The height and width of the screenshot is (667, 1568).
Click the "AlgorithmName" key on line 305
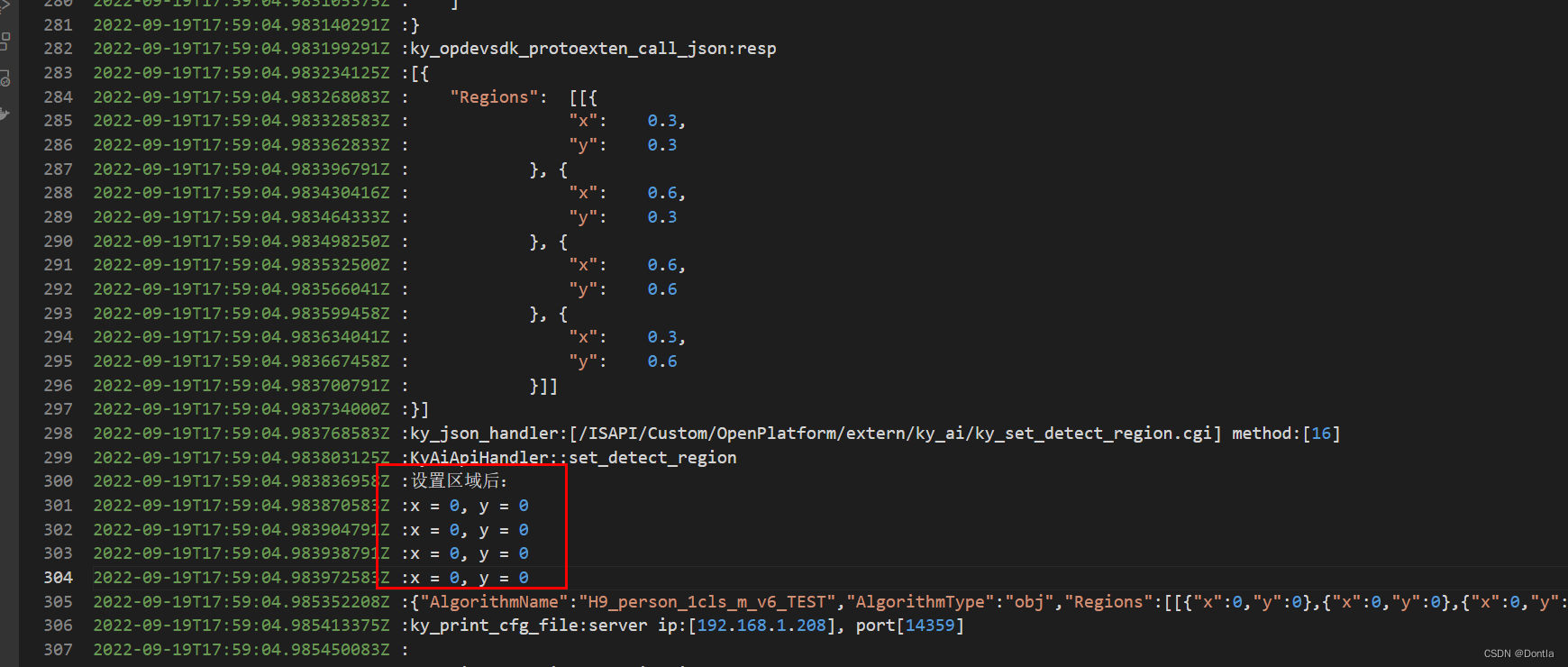tap(494, 602)
